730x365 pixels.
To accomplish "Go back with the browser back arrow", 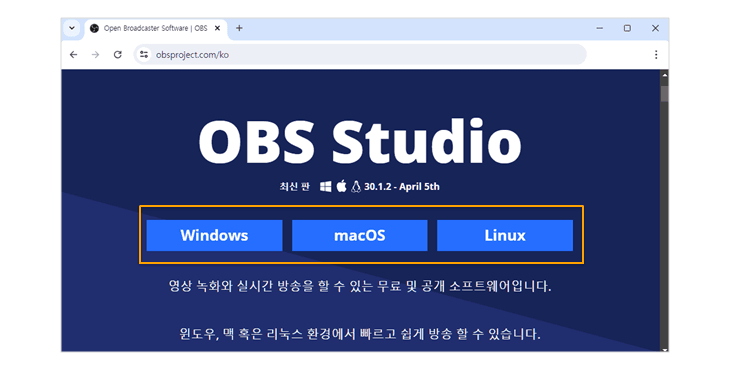I will coord(74,55).
